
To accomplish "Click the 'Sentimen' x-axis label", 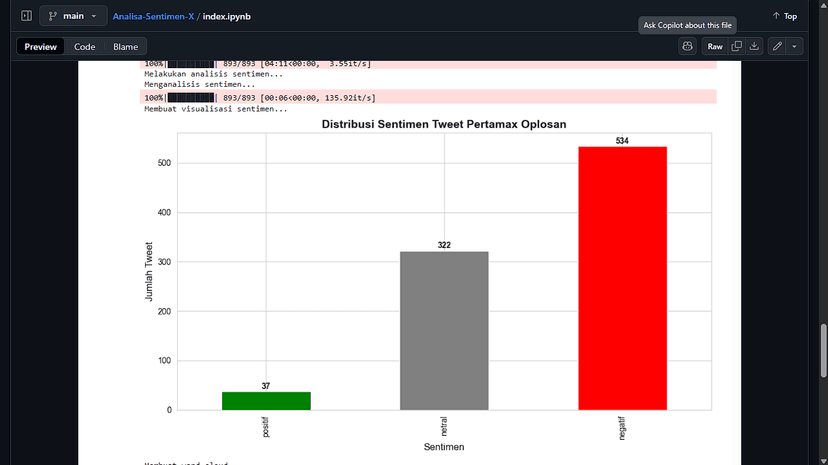I will click(x=444, y=447).
